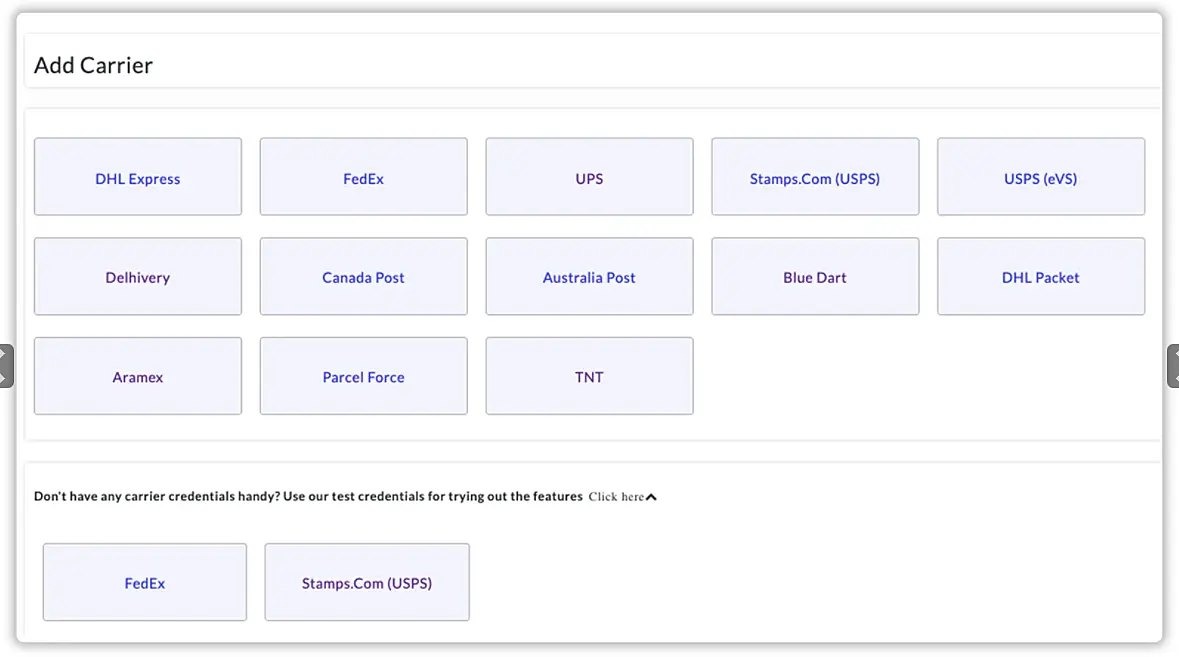1179x657 pixels.
Task: Select the DHL Packet carrier
Action: point(1040,277)
